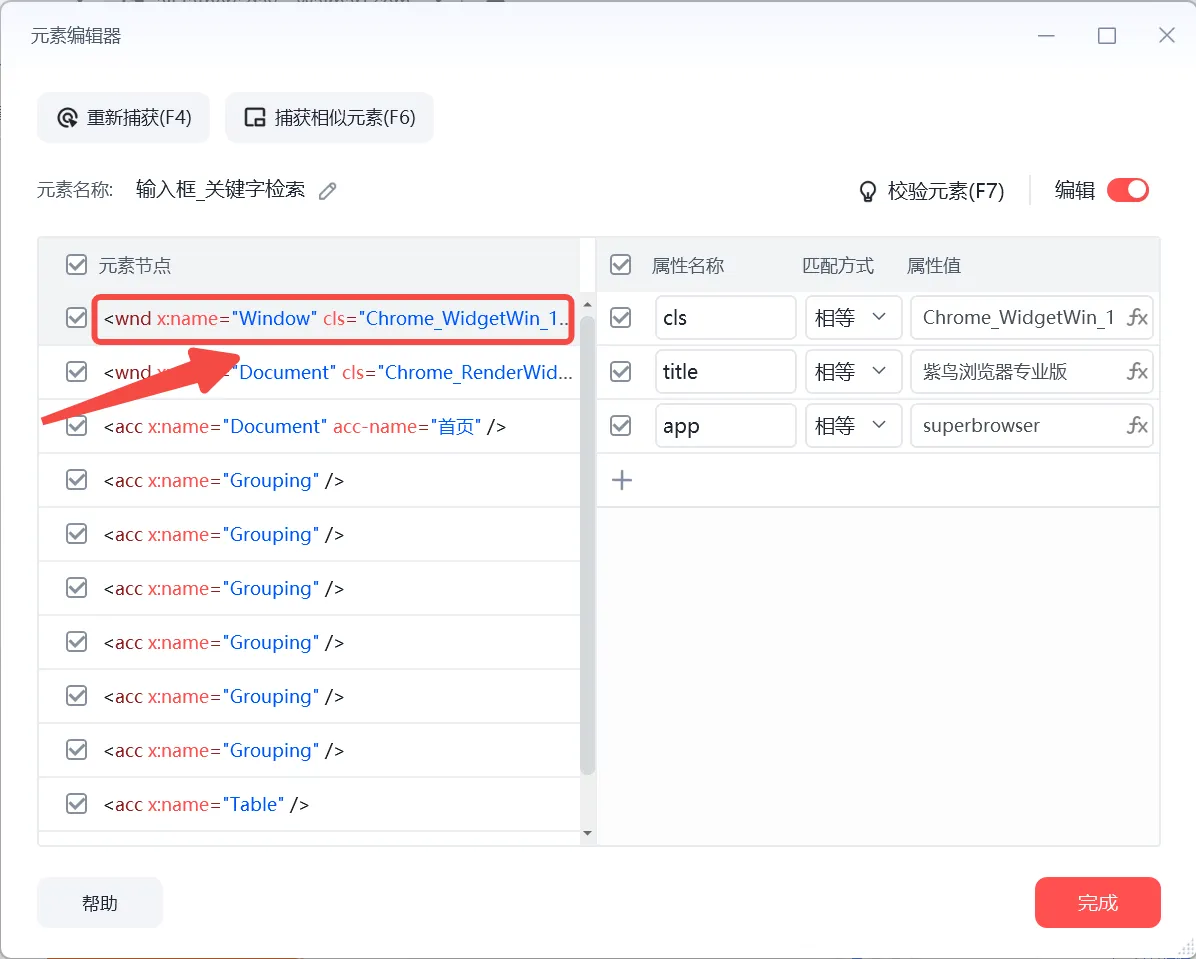
Task: Select the acc Document 首页 node row
Action: click(309, 426)
